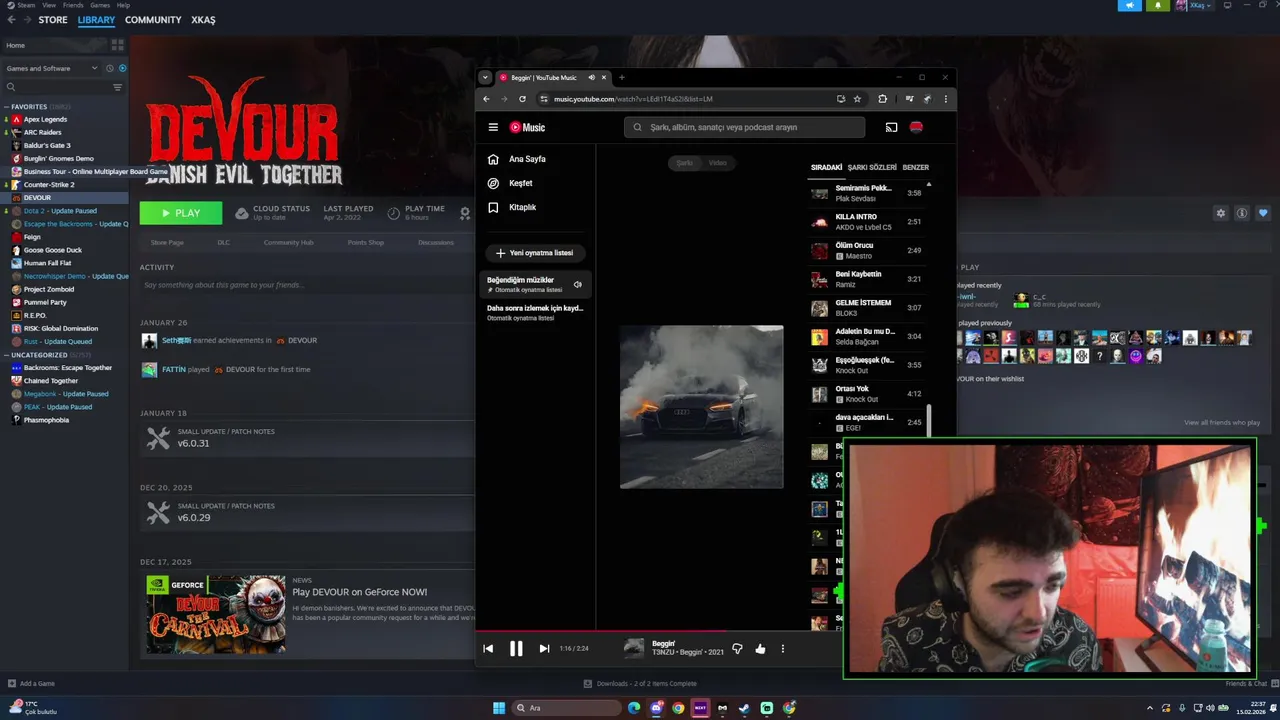Open Steam COMMUNITY tab

[x=153, y=20]
